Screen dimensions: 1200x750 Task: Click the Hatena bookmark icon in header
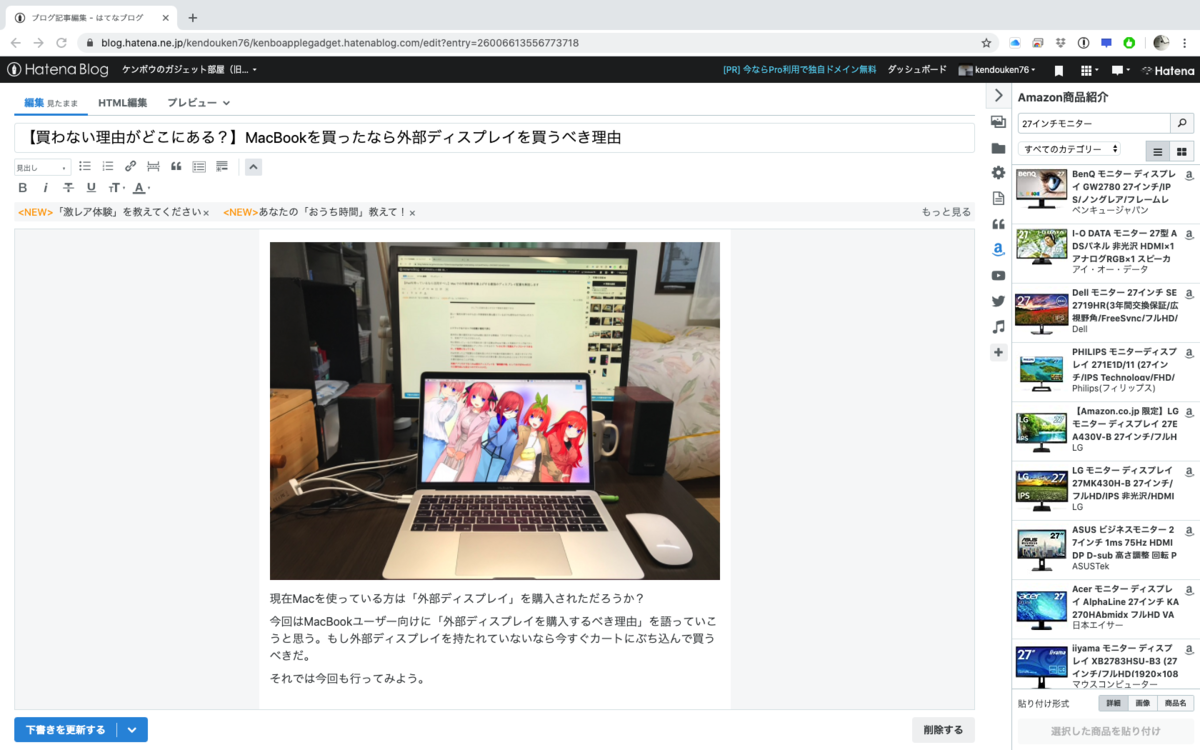tap(1059, 70)
